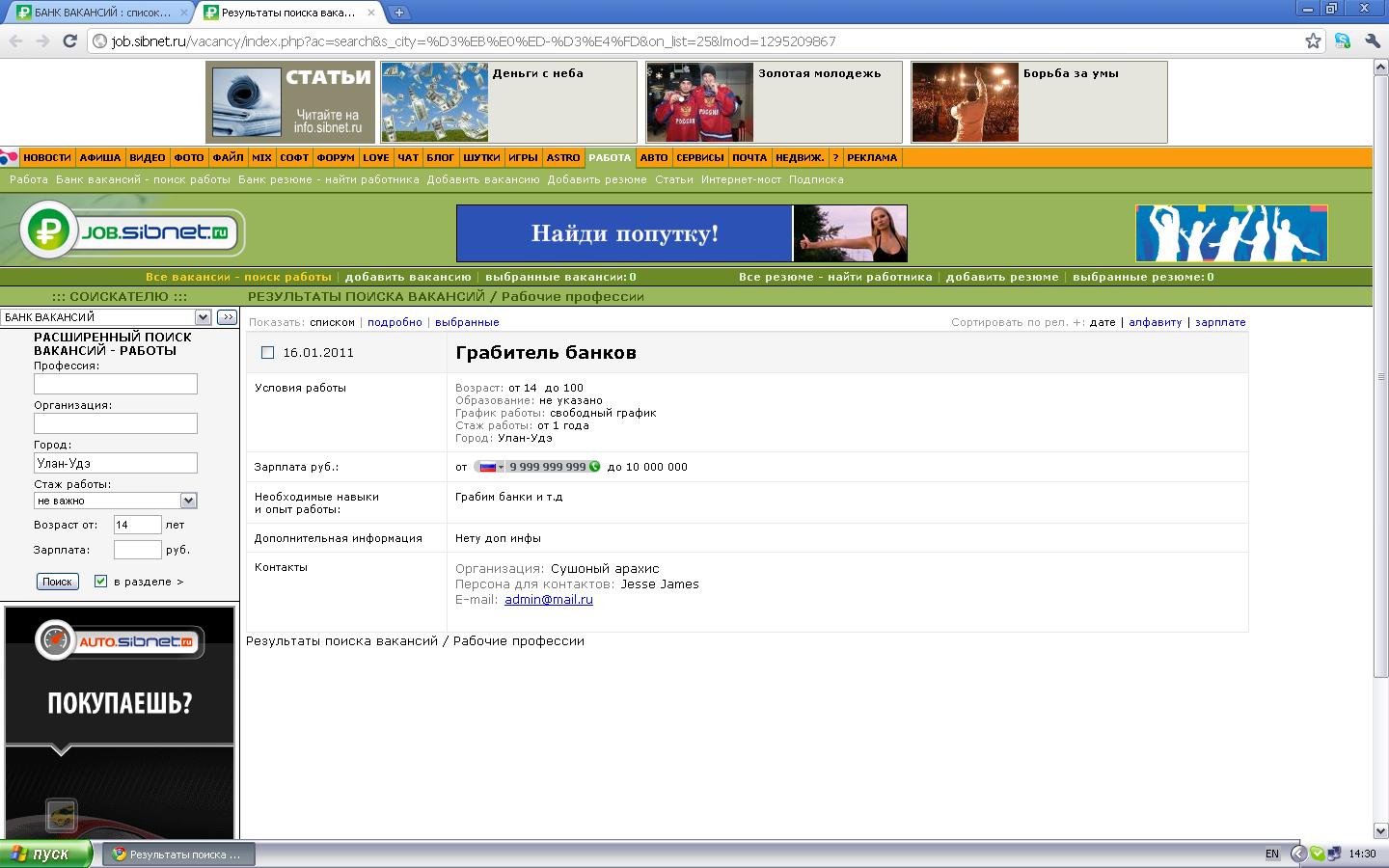Viewport: 1389px width, 868px height.
Task: Uncheck the "в разделе" checkbox
Action: tap(100, 582)
